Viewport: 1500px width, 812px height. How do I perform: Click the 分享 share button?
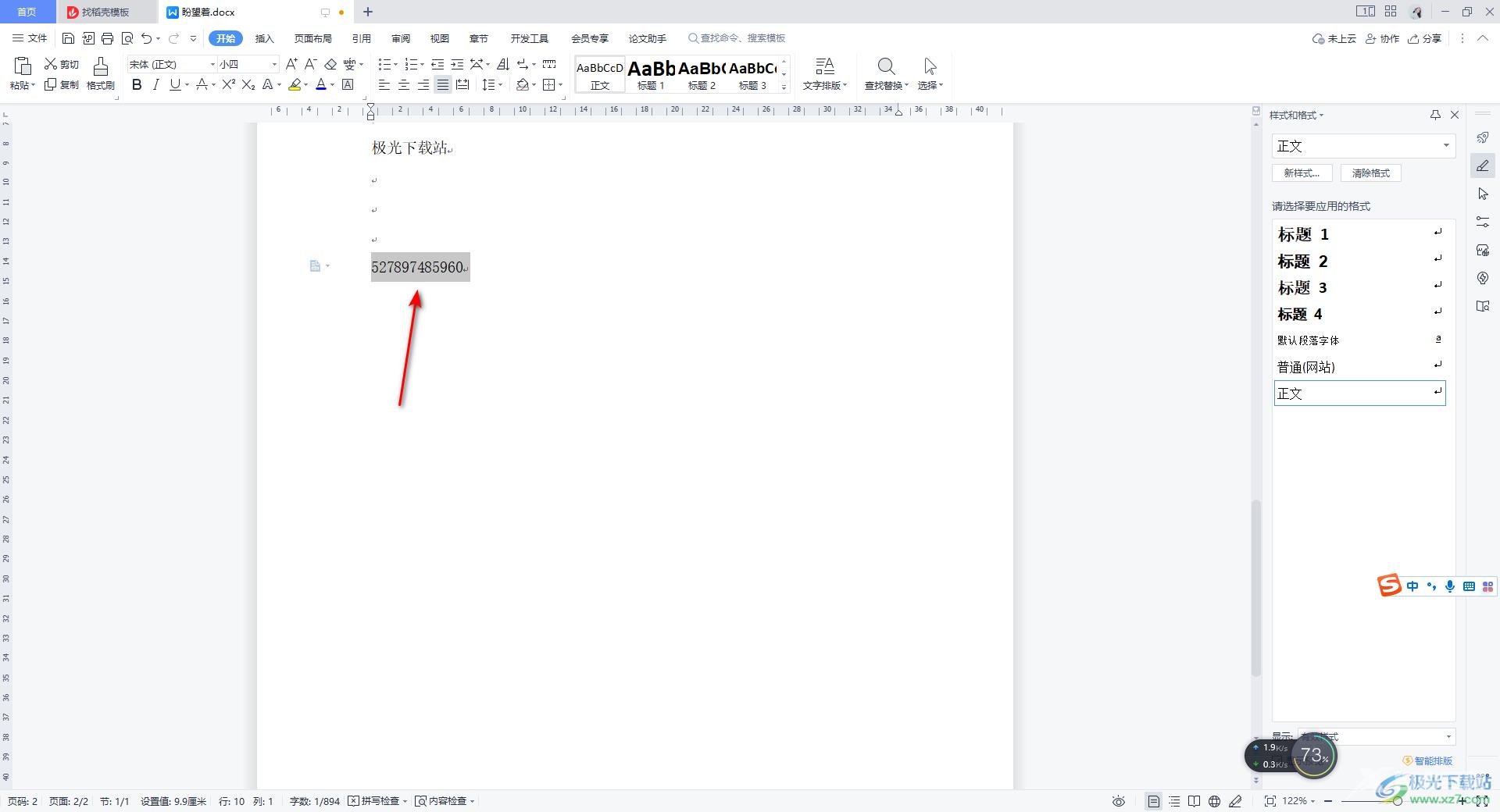(x=1424, y=38)
